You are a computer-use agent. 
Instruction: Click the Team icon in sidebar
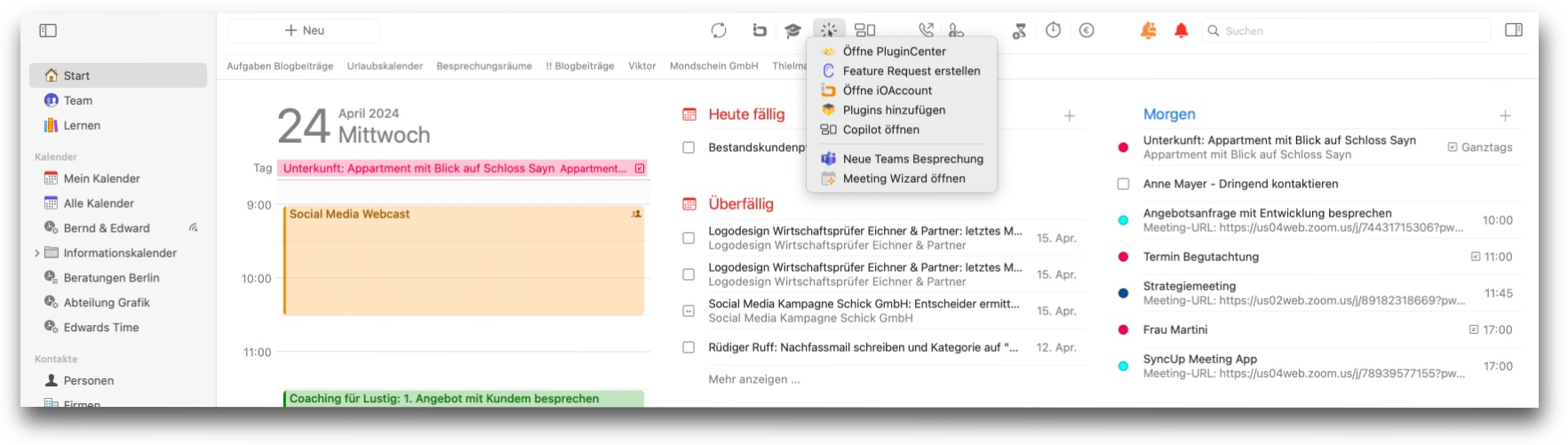pos(52,100)
